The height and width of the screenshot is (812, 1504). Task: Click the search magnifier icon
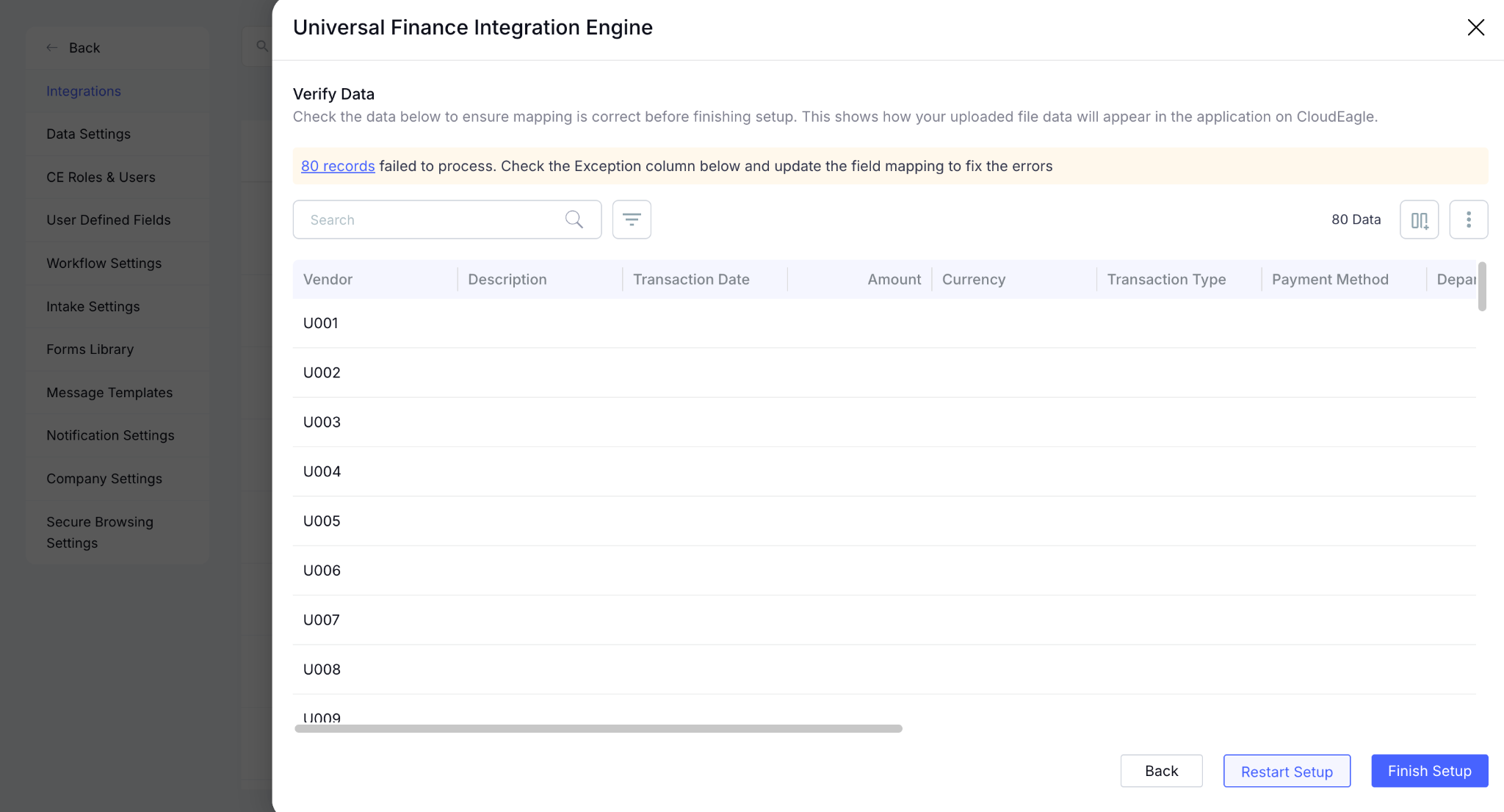(574, 220)
